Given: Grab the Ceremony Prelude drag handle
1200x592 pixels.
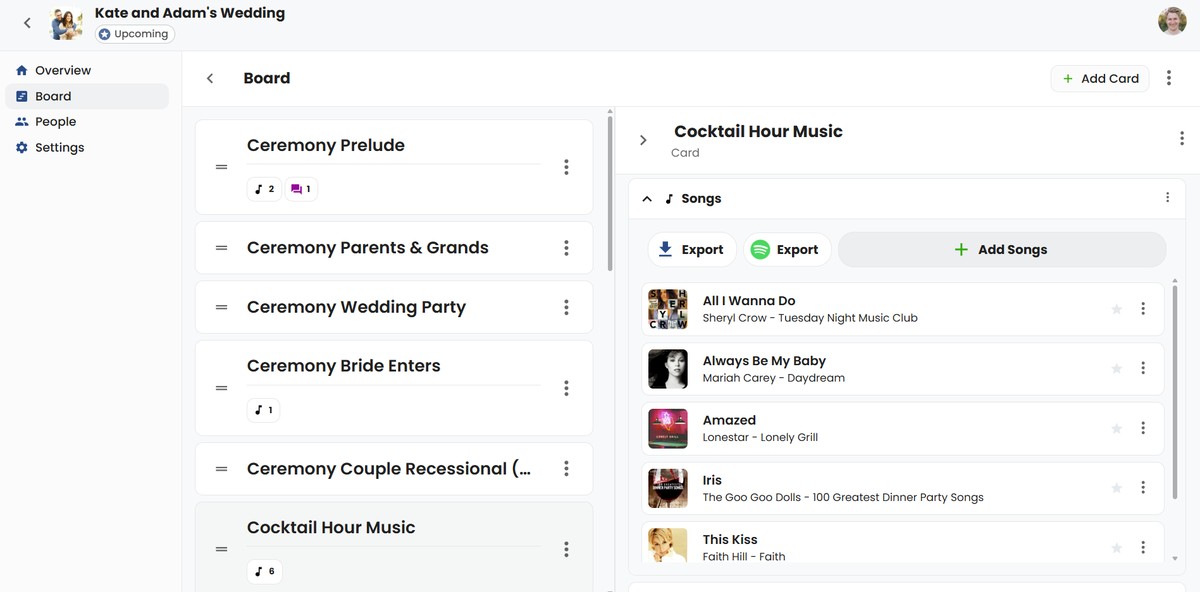Looking at the screenshot, I should [222, 167].
